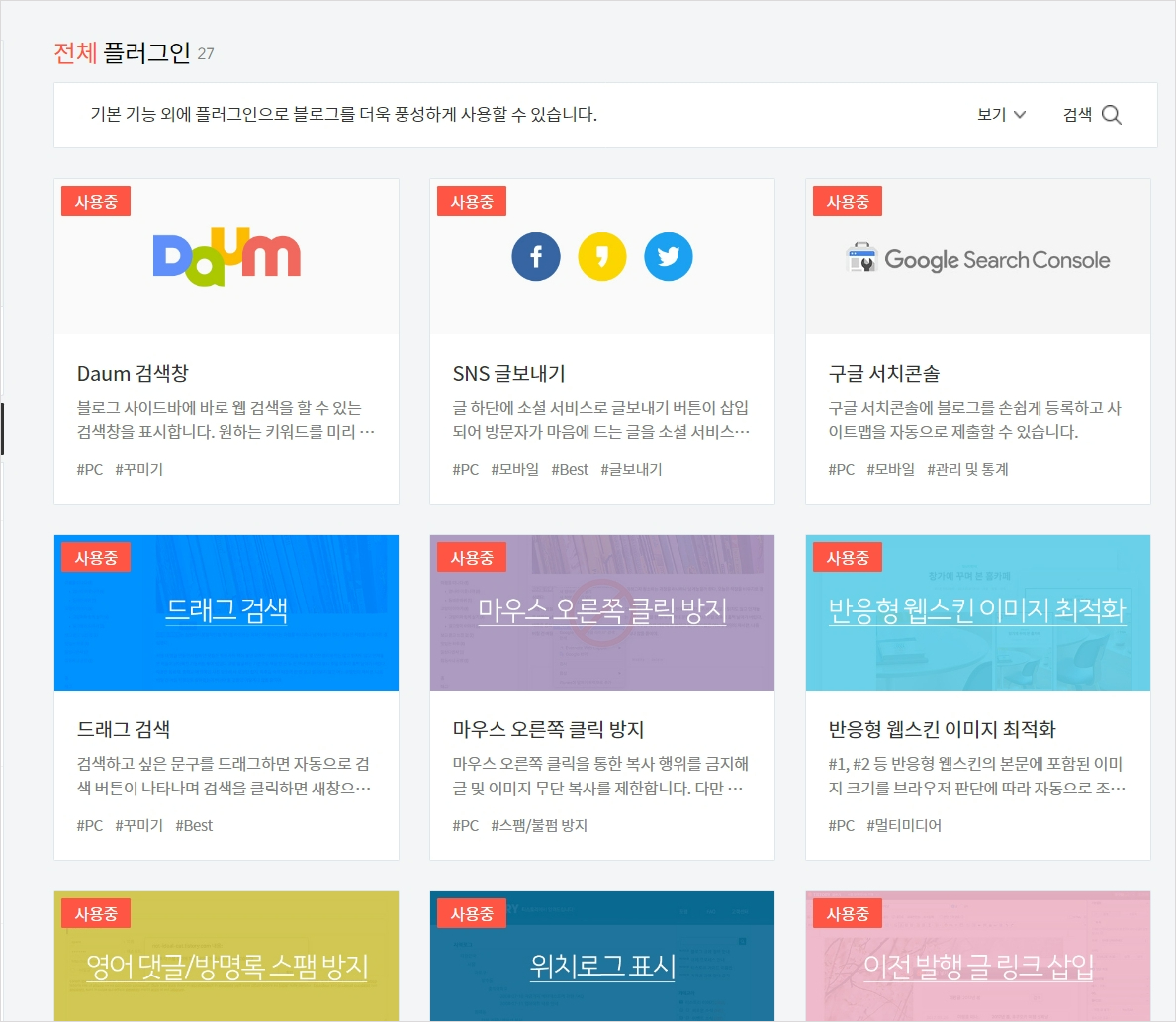
Task: Click 이전 발행 글 링크 삽입 banner
Action: tap(978, 957)
